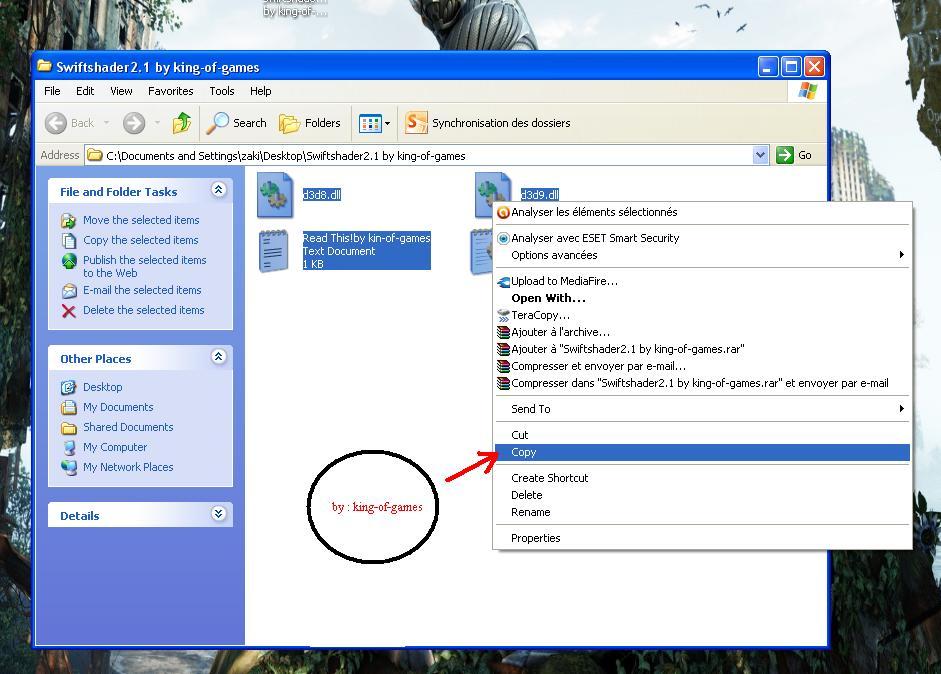The height and width of the screenshot is (674, 941).
Task: Open the address bar dropdown arrow
Action: [x=760, y=155]
